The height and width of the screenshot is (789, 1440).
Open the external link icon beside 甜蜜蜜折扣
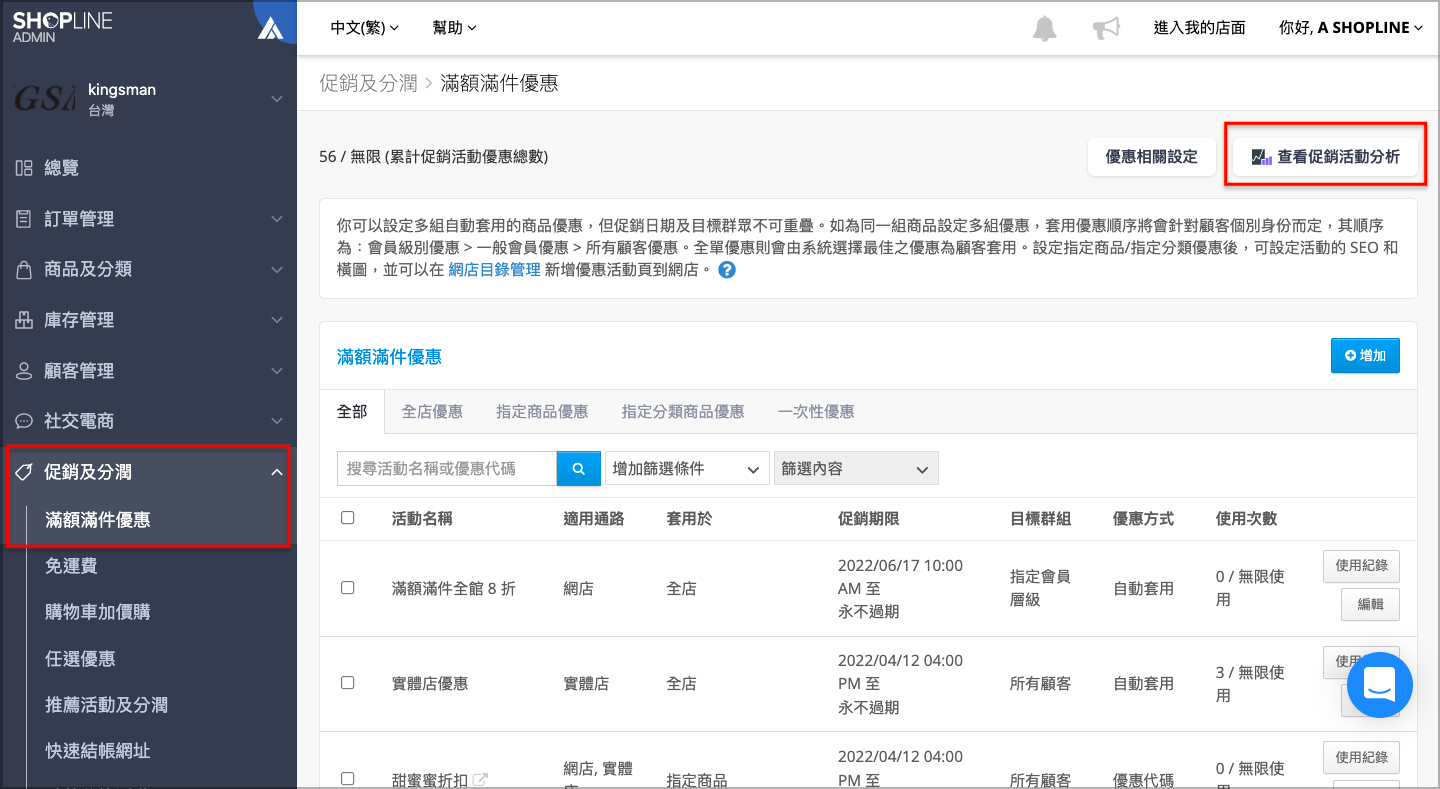tap(480, 779)
